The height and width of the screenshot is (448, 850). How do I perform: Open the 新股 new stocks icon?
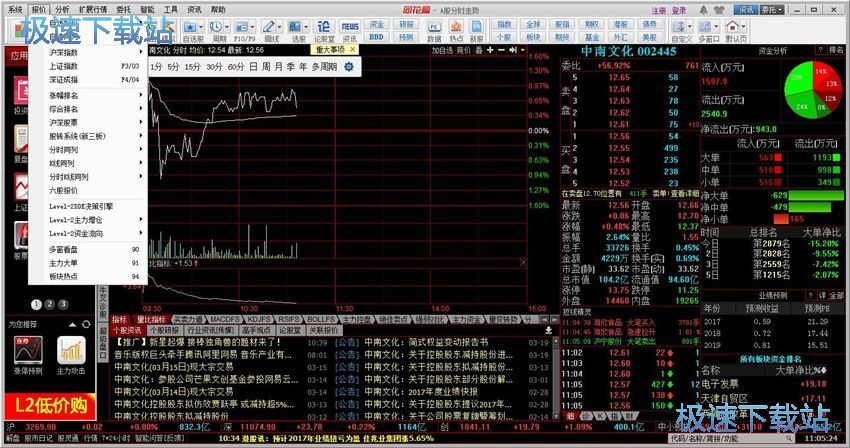[x=476, y=27]
